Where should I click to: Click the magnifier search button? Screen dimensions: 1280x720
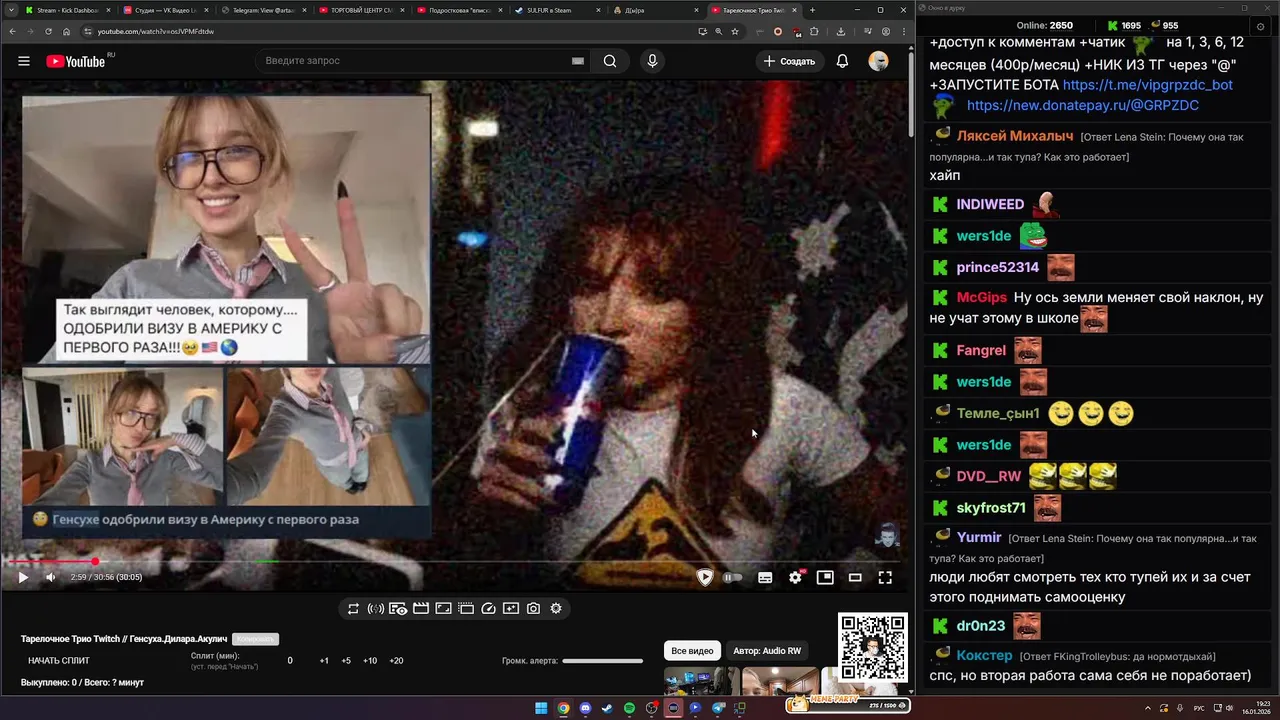(610, 61)
